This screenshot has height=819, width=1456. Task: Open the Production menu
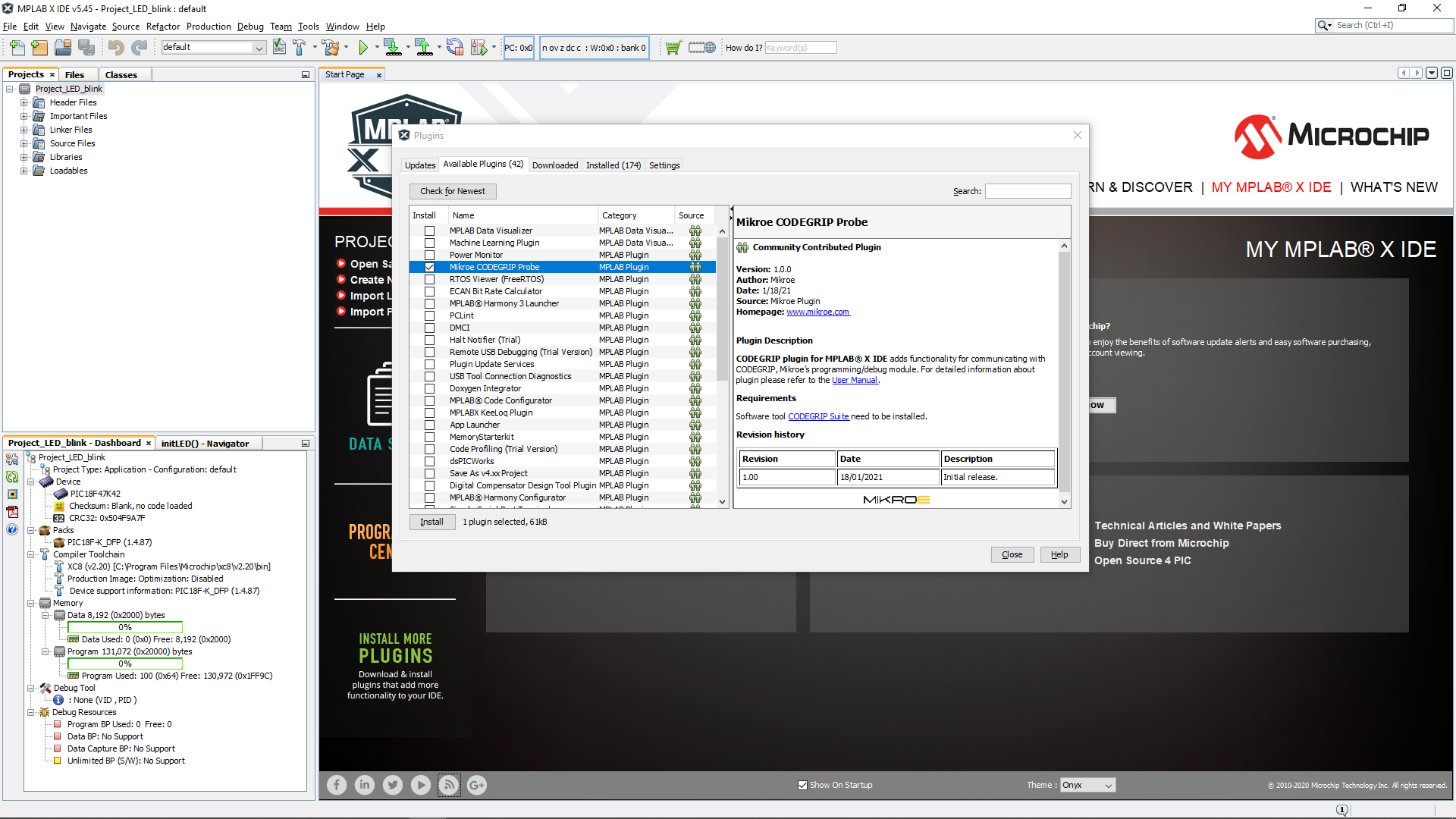pyautogui.click(x=209, y=27)
